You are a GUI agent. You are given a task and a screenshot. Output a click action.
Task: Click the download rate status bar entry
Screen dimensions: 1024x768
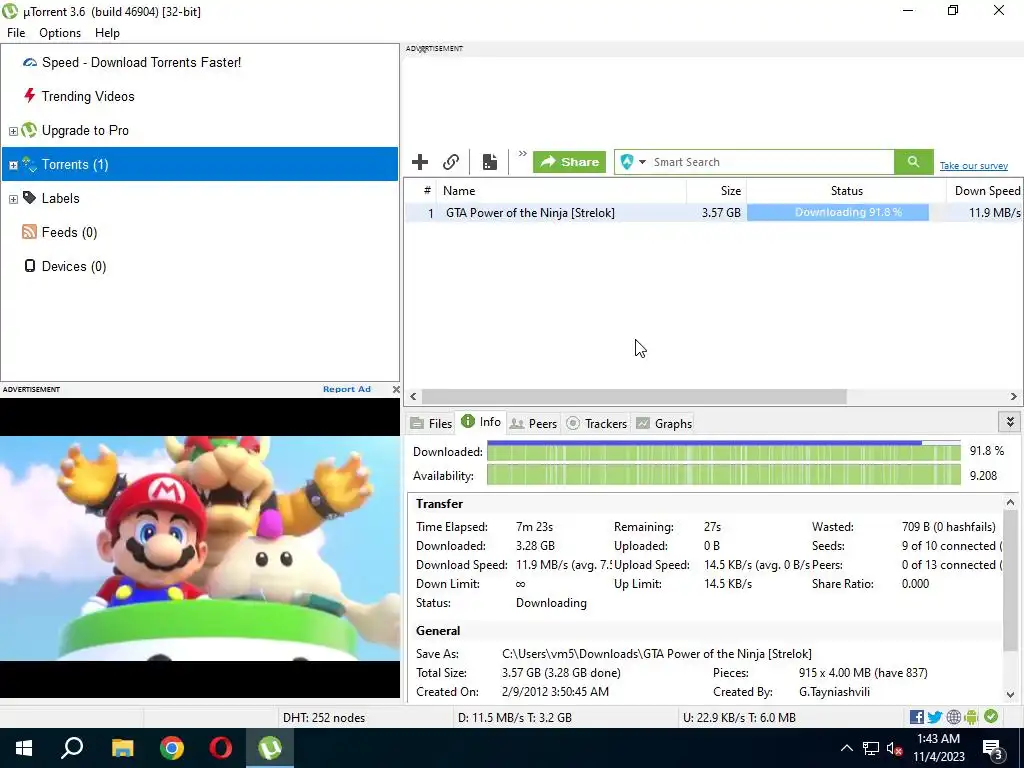[515, 718]
